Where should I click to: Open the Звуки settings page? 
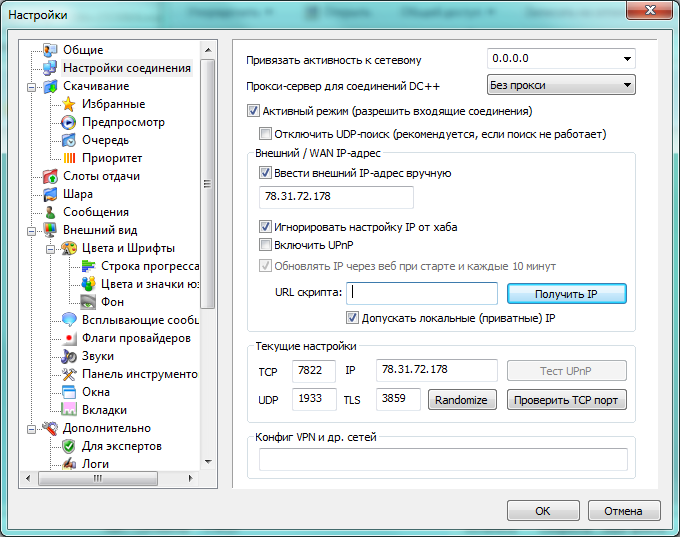pyautogui.click(x=98, y=356)
